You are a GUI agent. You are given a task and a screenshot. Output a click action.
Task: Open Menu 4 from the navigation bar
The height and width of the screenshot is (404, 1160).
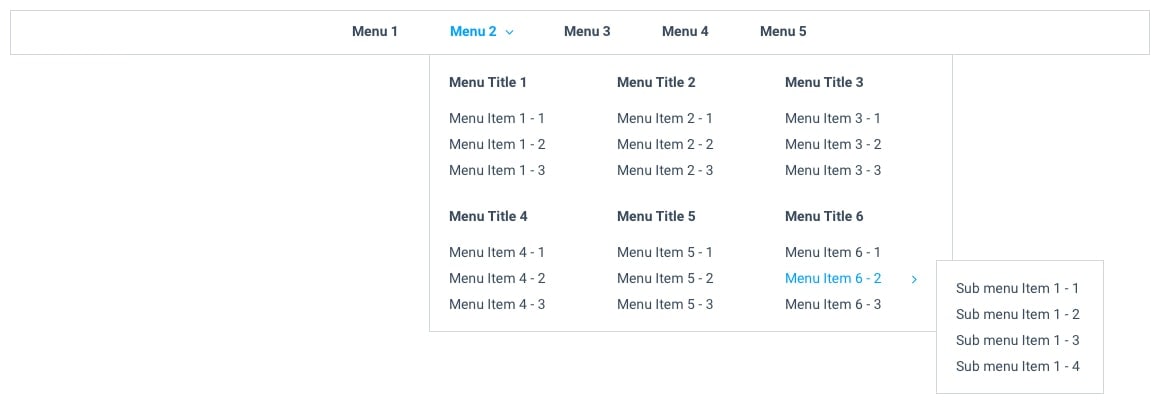(x=685, y=32)
